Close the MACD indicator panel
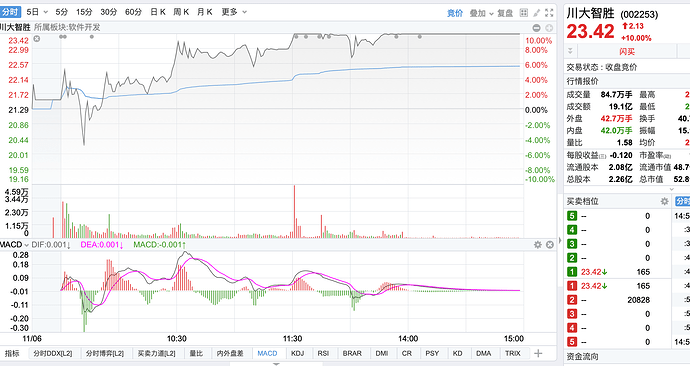690x366 pixels. [550, 245]
